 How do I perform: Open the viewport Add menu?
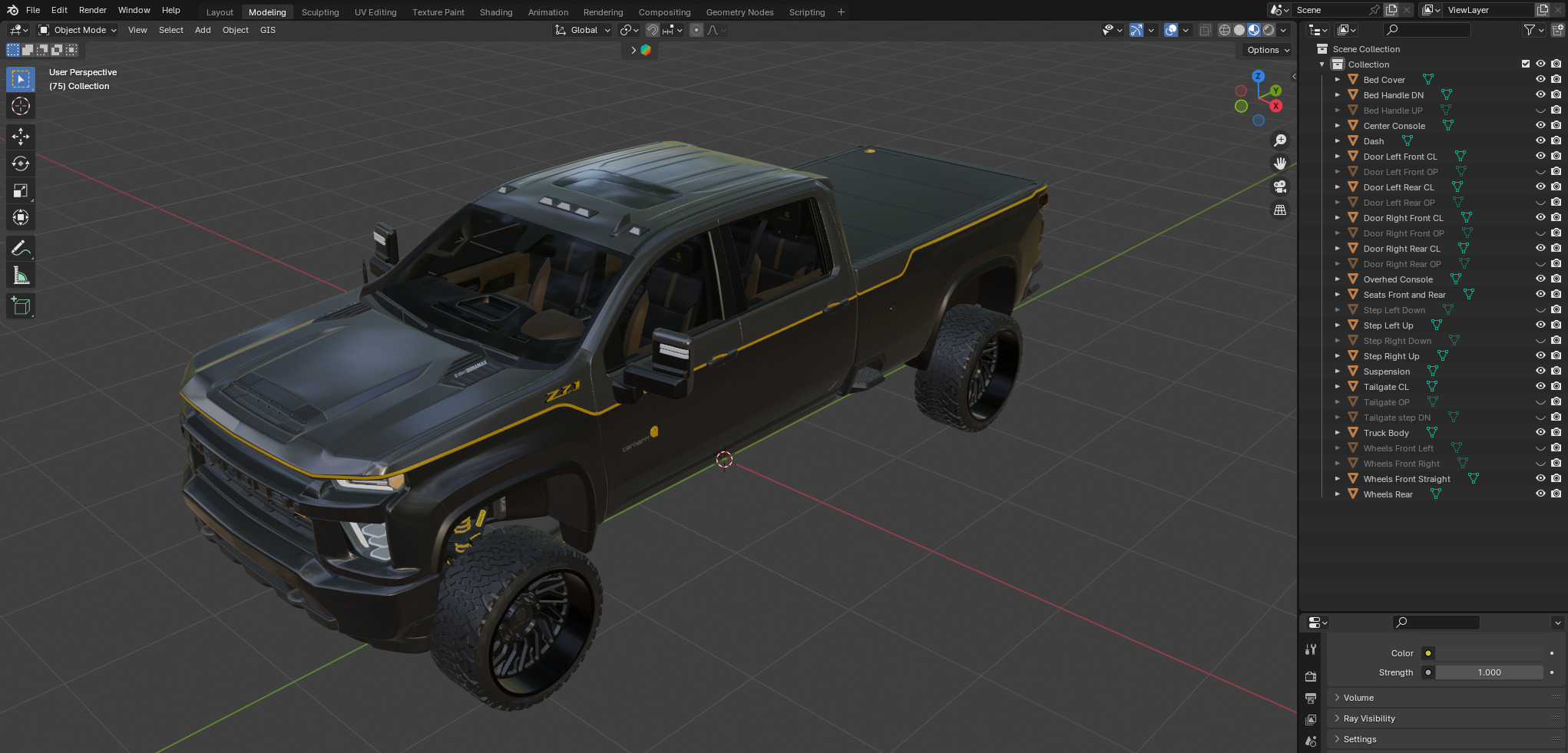coord(203,30)
